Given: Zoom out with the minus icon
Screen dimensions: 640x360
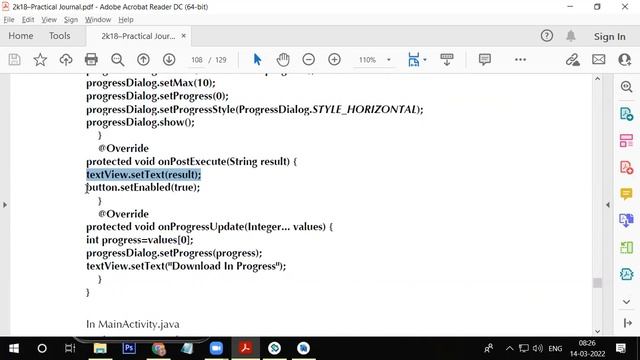Looking at the screenshot, I should coord(309,60).
